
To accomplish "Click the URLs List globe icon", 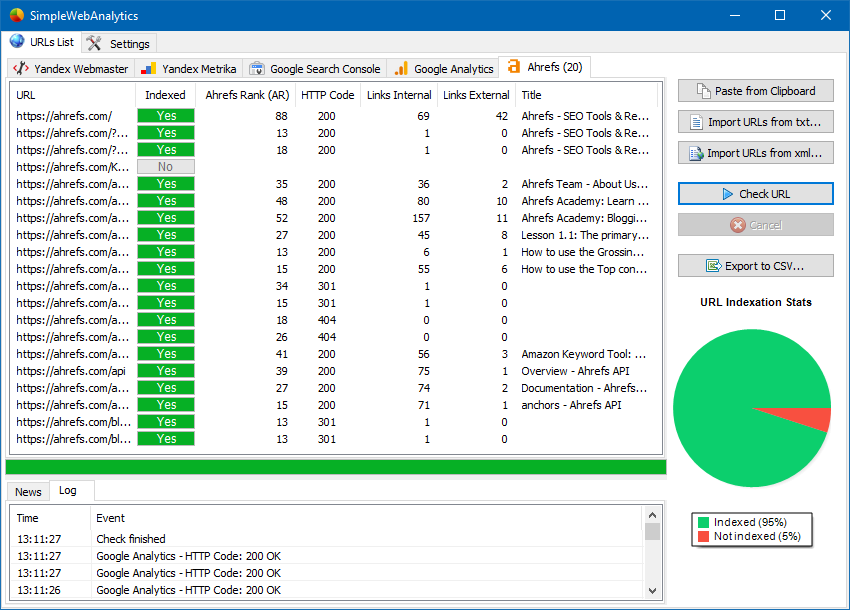I will coord(17,42).
